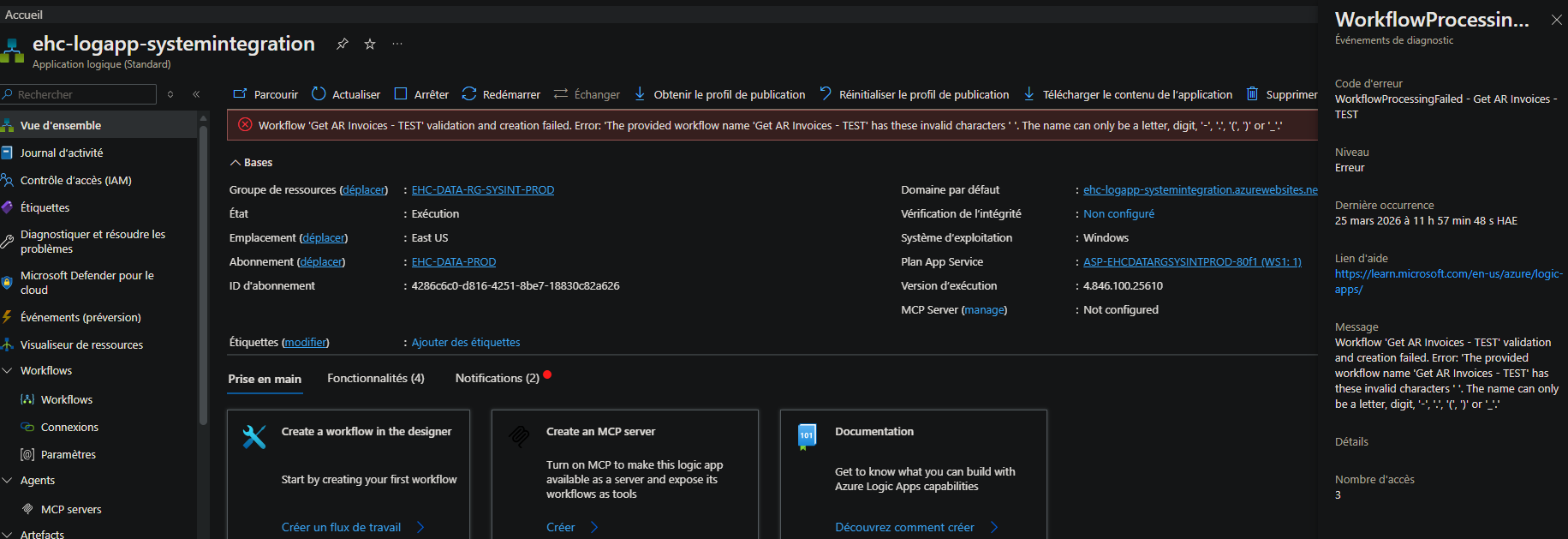This screenshot has width=1568, height=539.
Task: Collapse the sidebar with double chevron
Action: click(x=196, y=94)
